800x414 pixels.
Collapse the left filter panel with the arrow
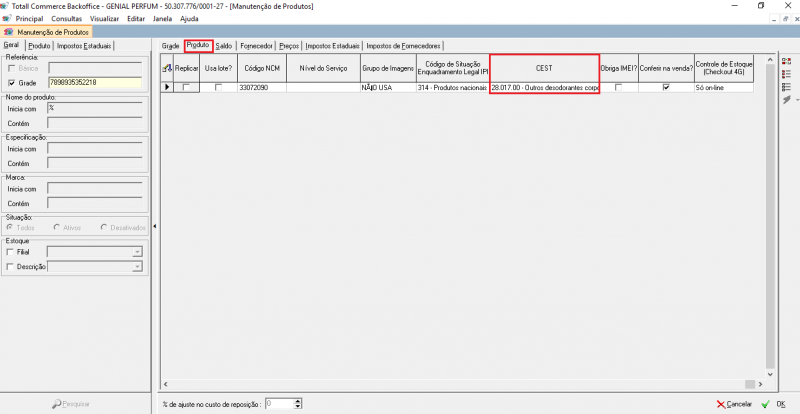153,227
